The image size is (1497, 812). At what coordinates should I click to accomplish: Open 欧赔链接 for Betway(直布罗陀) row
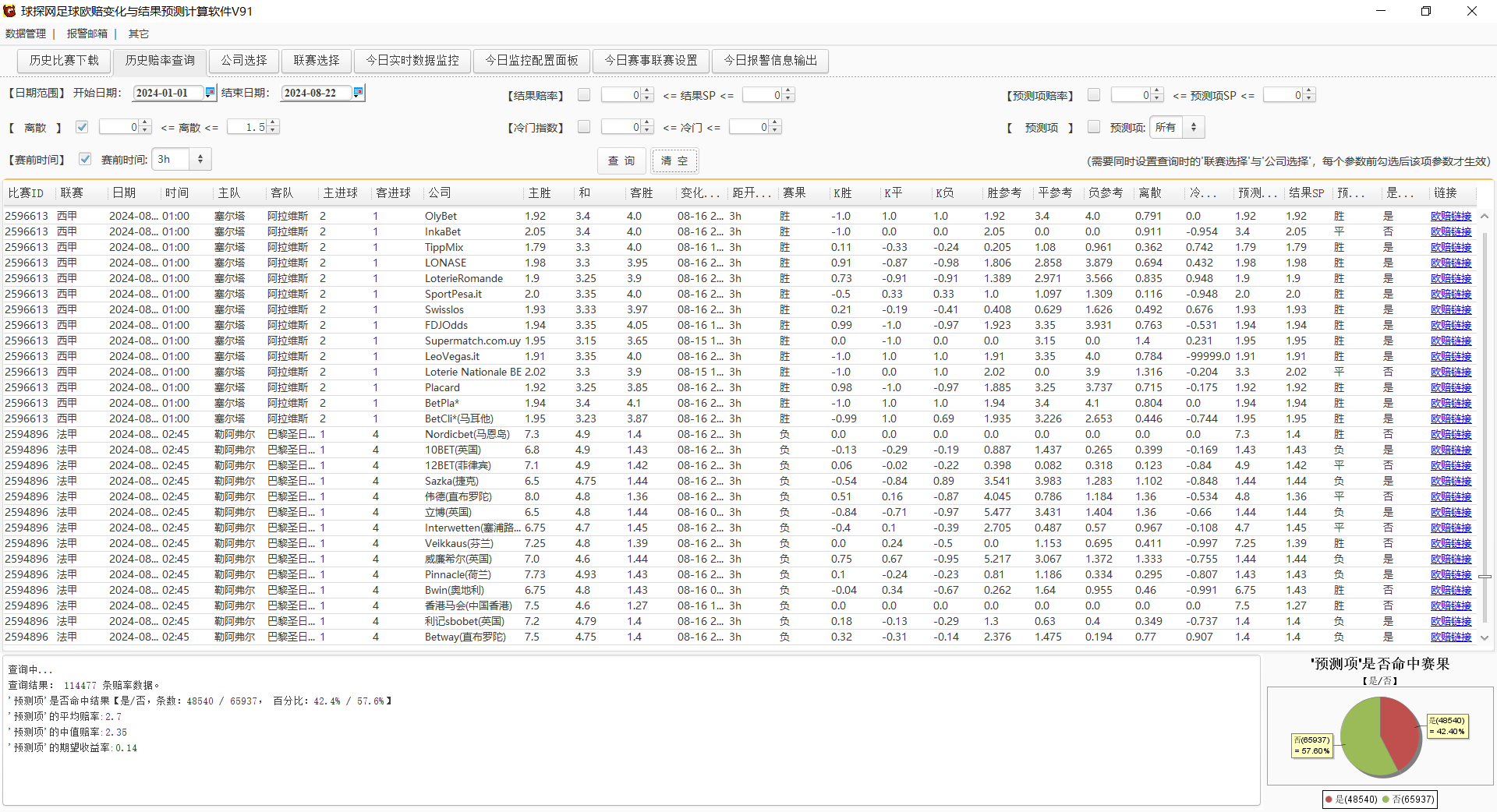coord(1451,637)
